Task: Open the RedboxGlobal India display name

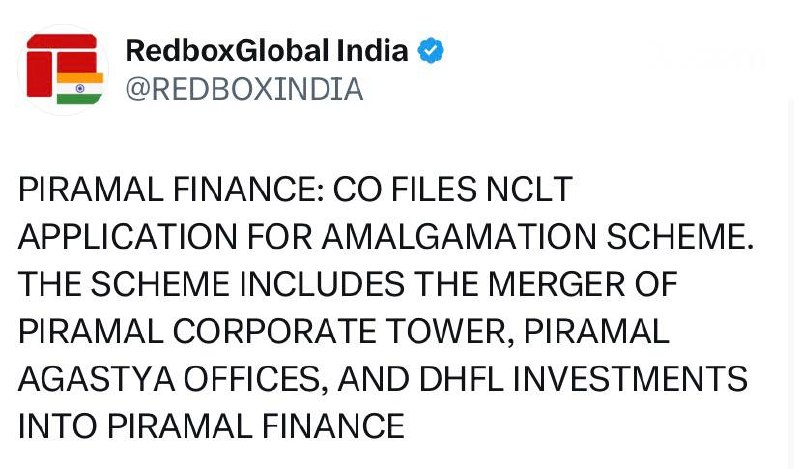Action: point(267,51)
